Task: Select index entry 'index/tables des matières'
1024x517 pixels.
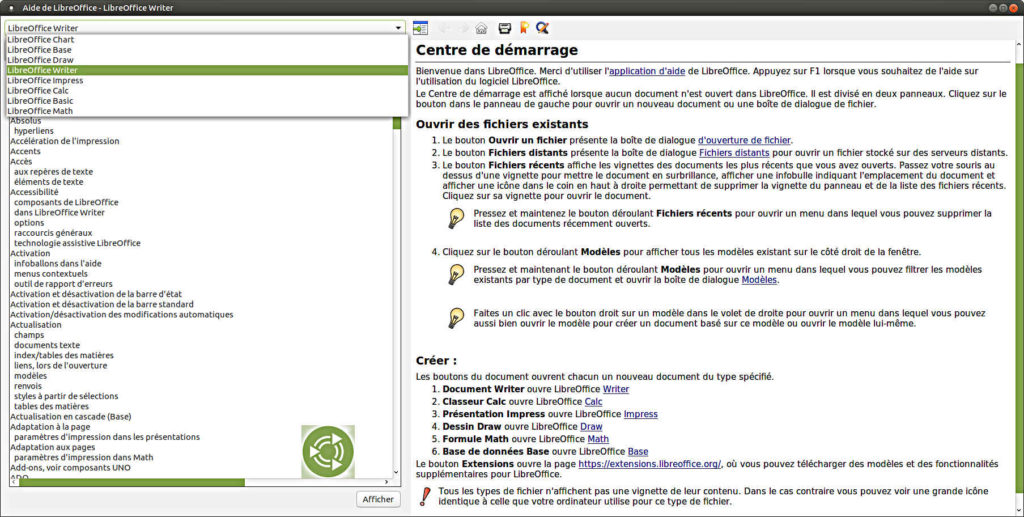Action: click(64, 355)
